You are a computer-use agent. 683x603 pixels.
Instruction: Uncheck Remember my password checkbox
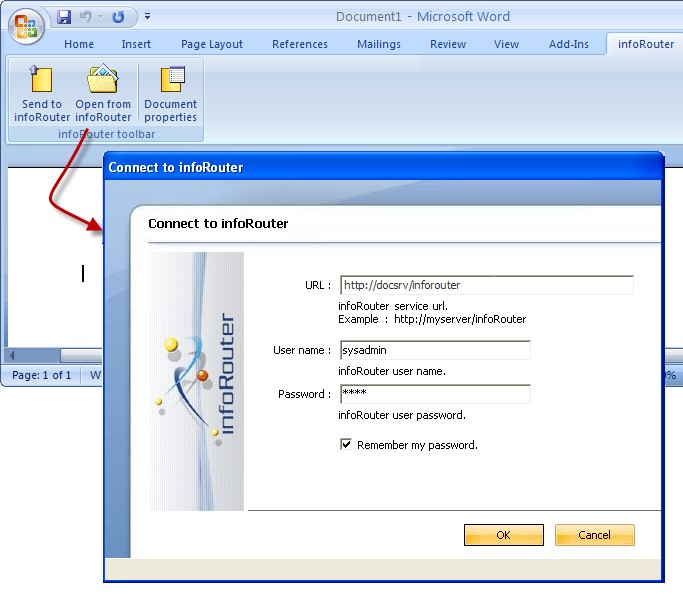tap(346, 444)
